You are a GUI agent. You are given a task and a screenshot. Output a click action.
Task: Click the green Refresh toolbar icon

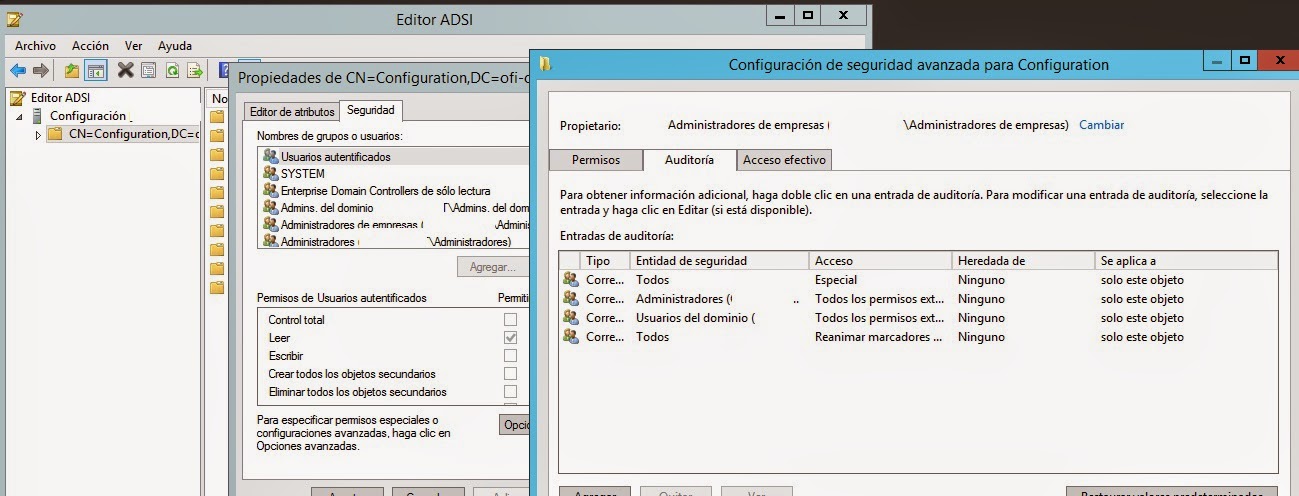coord(172,70)
